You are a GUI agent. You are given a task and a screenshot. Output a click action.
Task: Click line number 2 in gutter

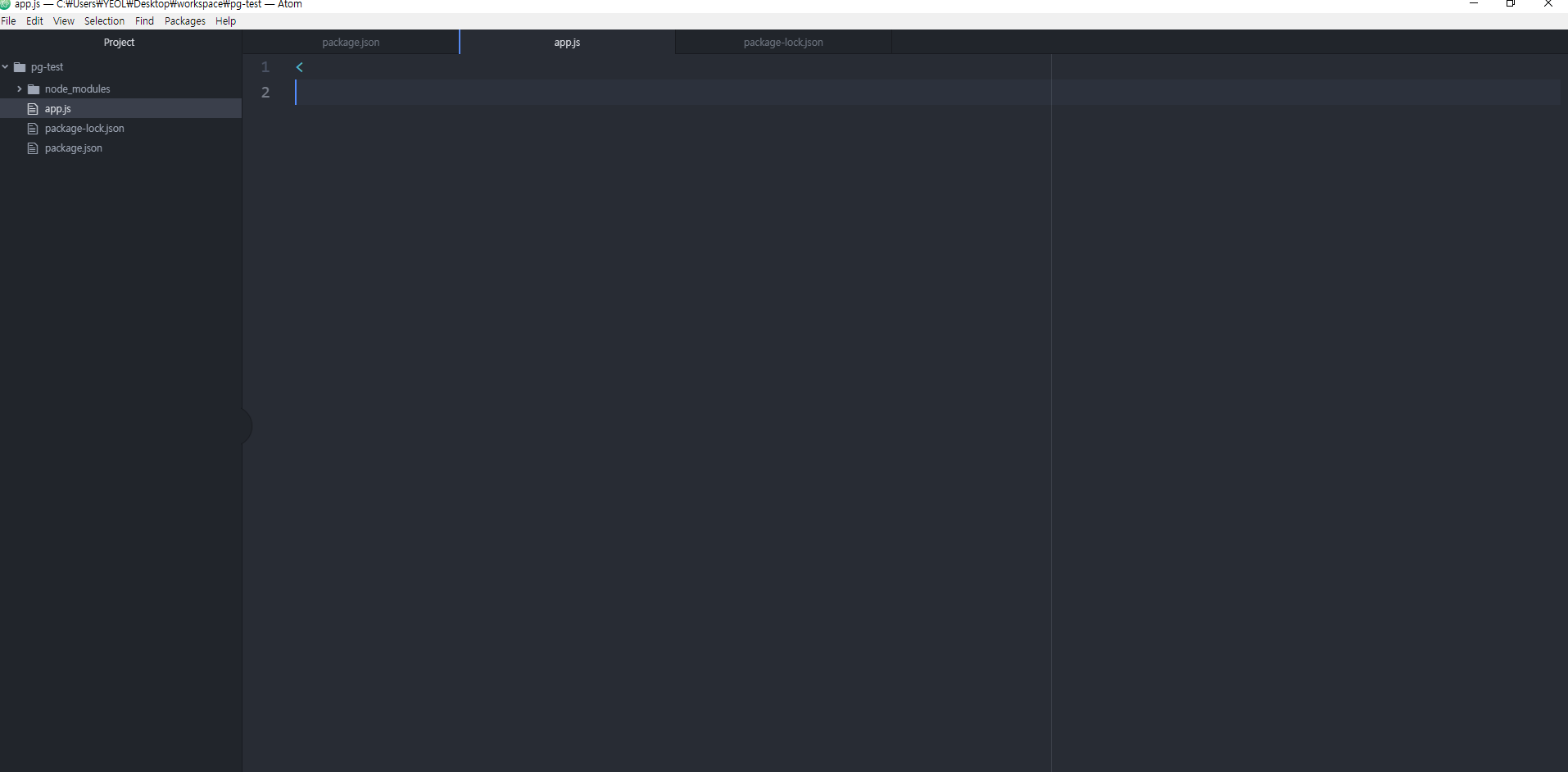[x=265, y=93]
